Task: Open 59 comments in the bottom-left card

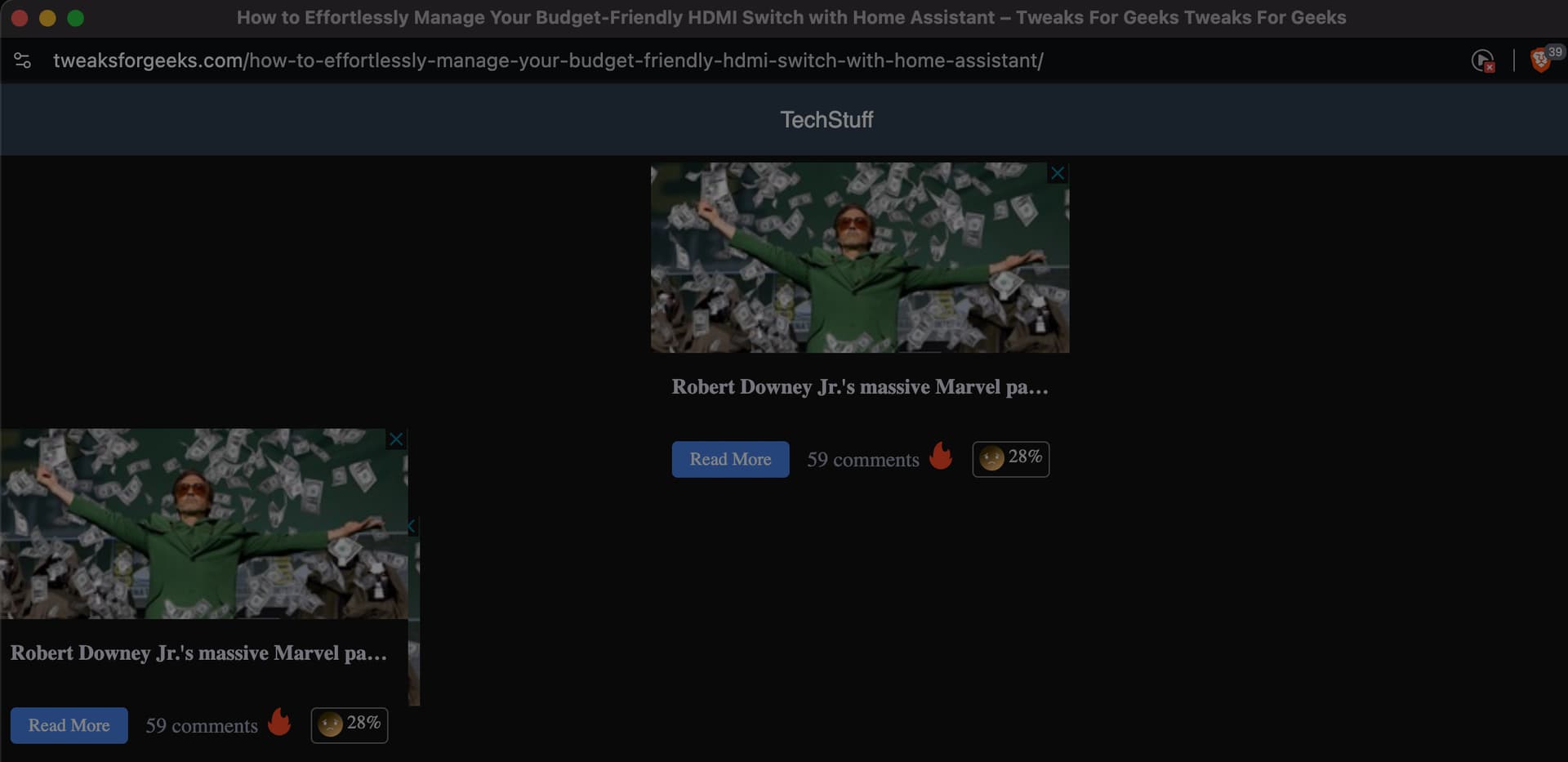Action: (x=202, y=726)
